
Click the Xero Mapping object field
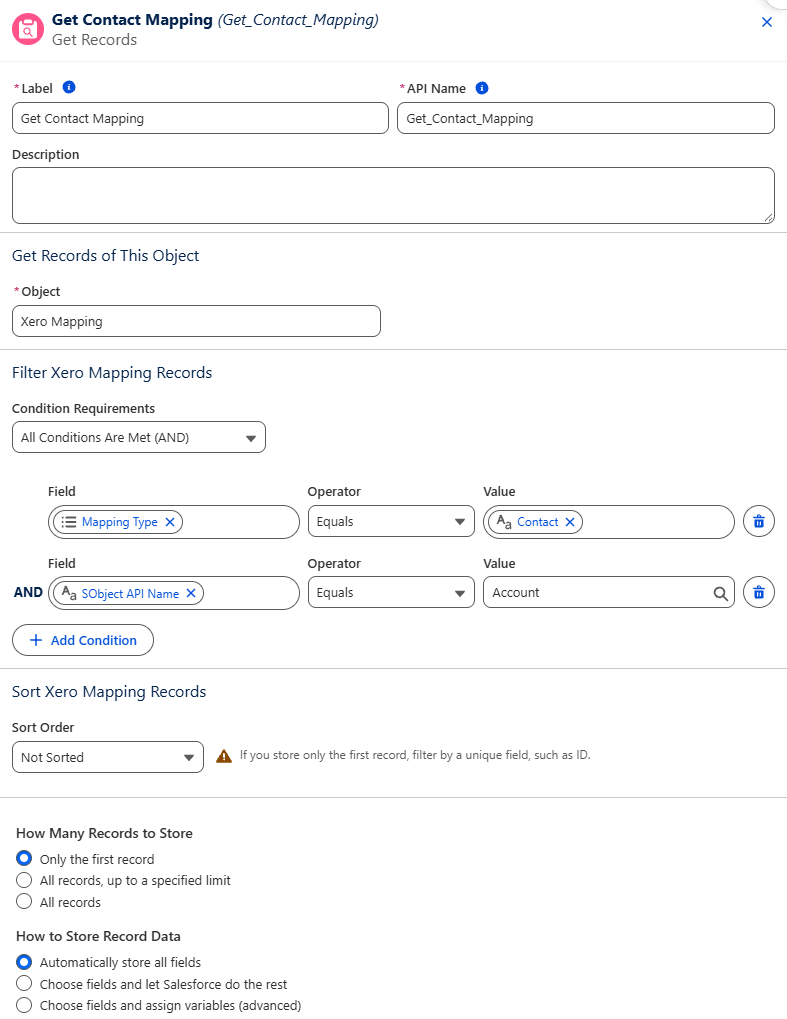196,321
